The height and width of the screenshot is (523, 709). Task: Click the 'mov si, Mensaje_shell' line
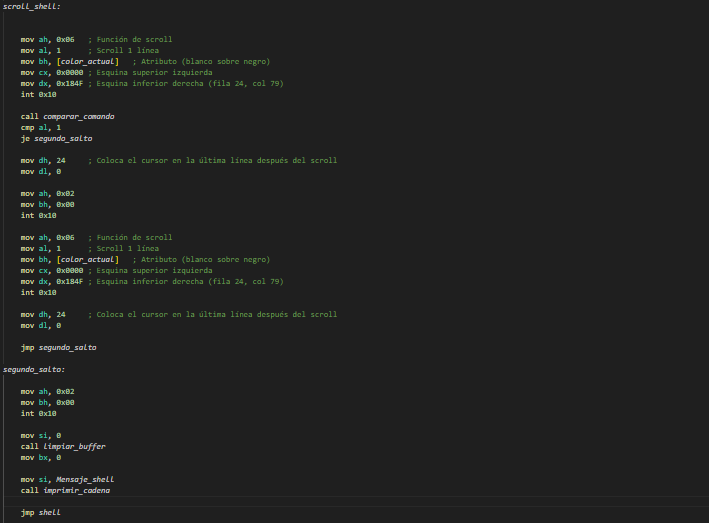tap(67, 479)
